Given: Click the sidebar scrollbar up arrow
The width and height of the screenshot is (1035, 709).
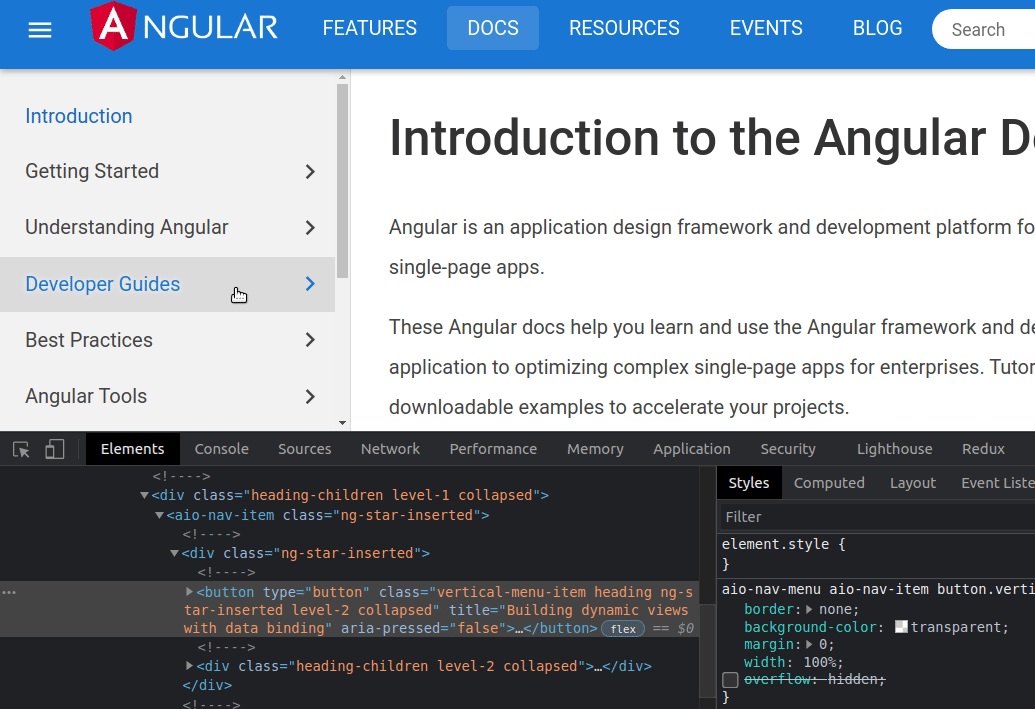Looking at the screenshot, I should tap(342, 77).
